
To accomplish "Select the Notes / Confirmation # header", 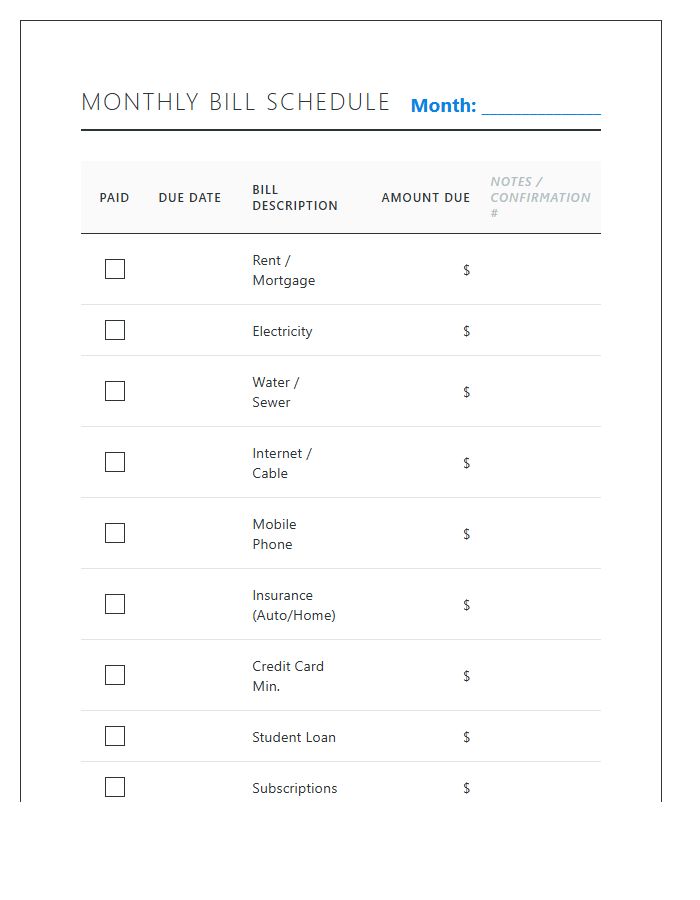I will tap(540, 197).
